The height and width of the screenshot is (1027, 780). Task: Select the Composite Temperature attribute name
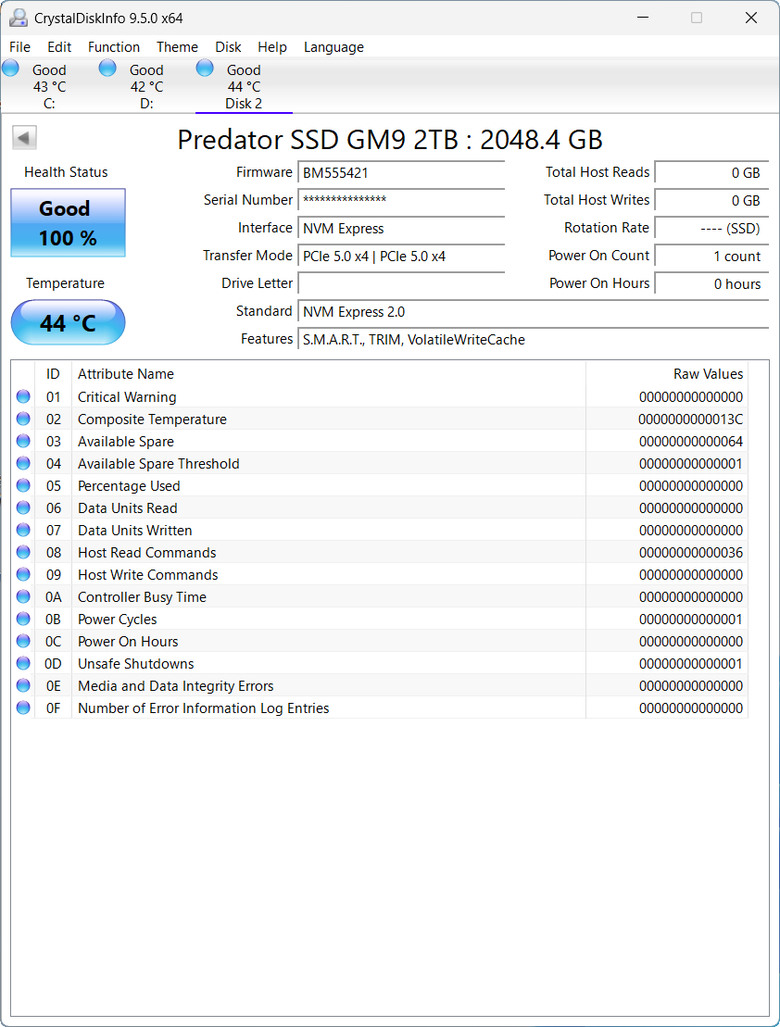click(x=152, y=419)
